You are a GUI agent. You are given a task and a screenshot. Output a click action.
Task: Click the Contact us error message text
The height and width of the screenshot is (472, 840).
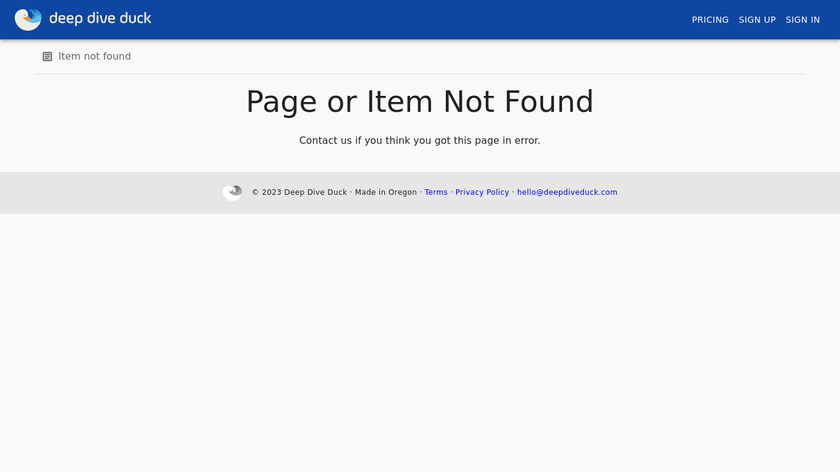pos(419,140)
